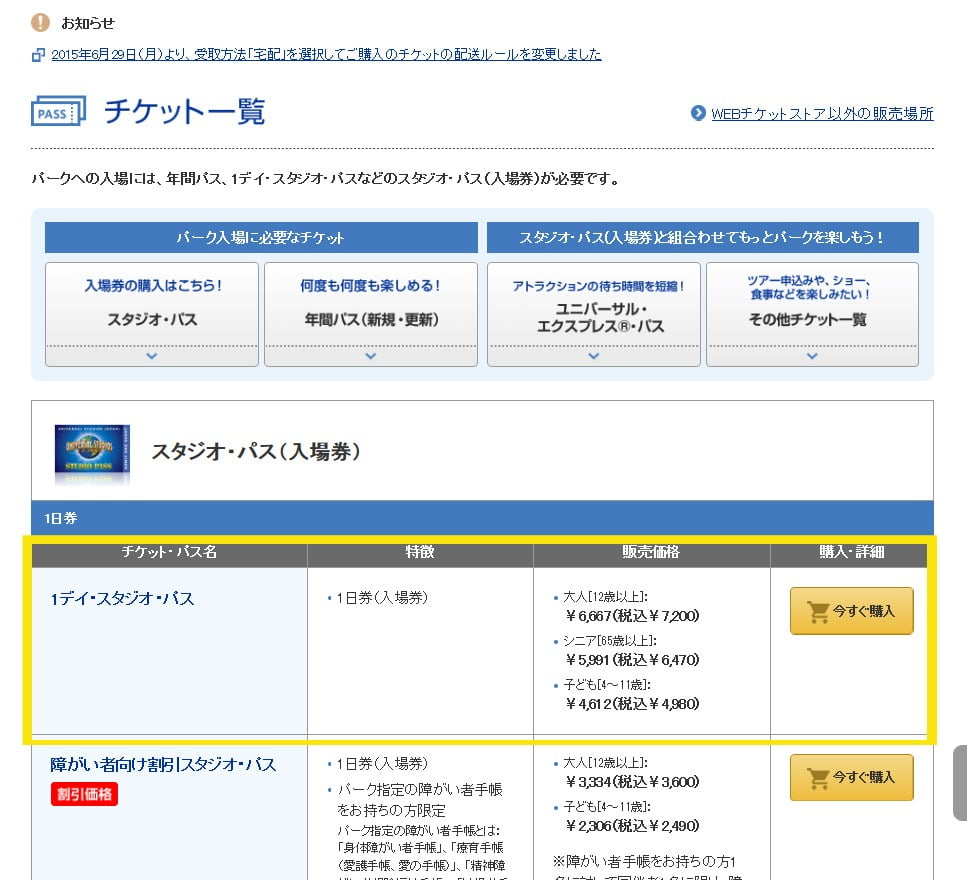Open 障がい者向け割引スタジオ・パス title link
967x880 pixels.
163,765
